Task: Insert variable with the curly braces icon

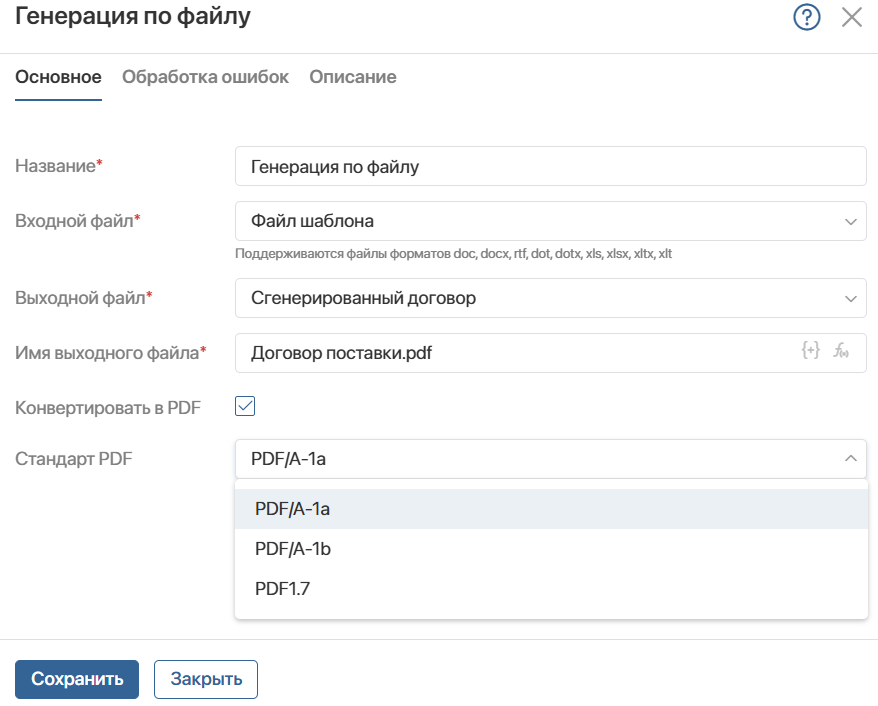Action: pyautogui.click(x=810, y=350)
